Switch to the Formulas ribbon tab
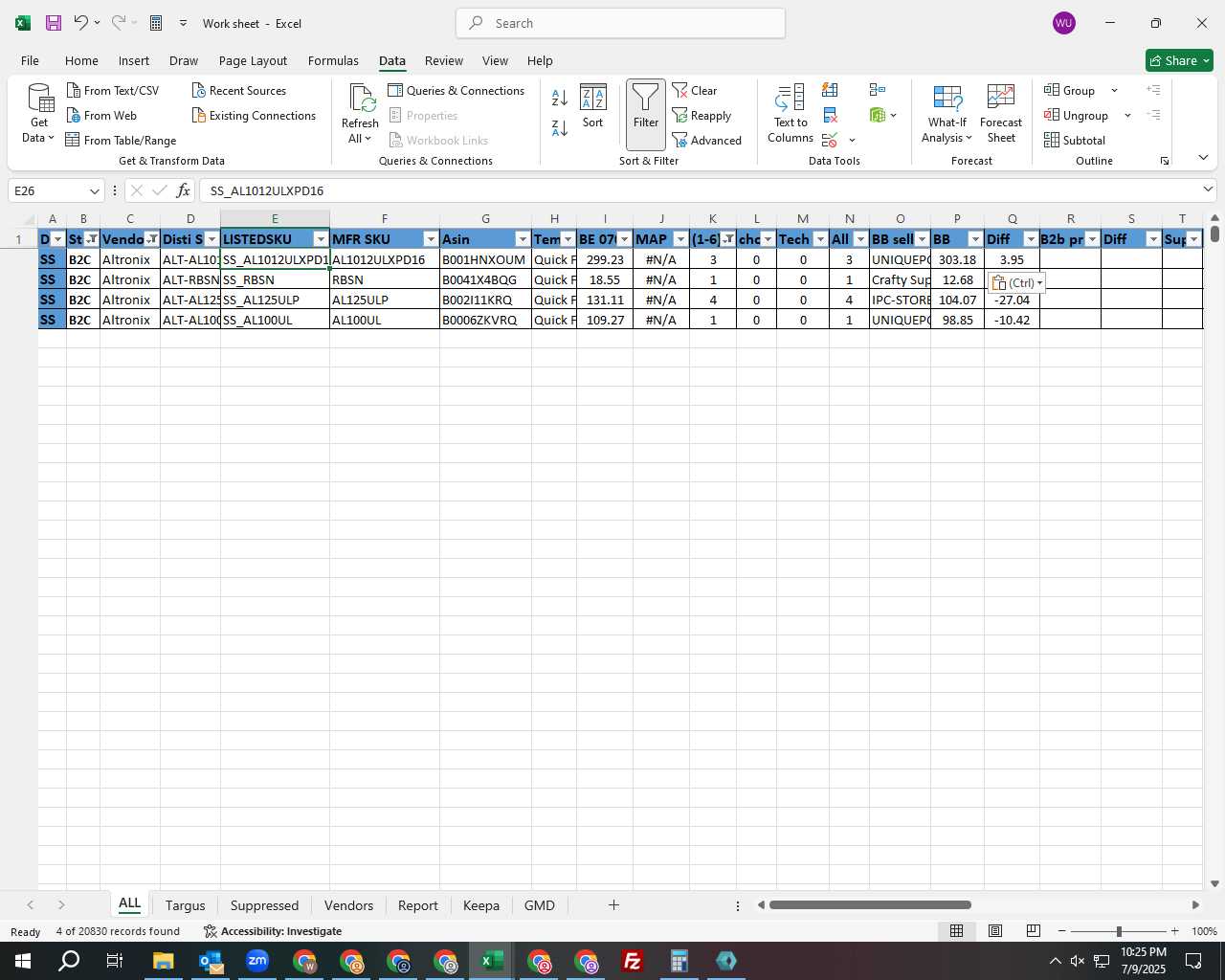Image resolution: width=1225 pixels, height=980 pixels. point(333,60)
